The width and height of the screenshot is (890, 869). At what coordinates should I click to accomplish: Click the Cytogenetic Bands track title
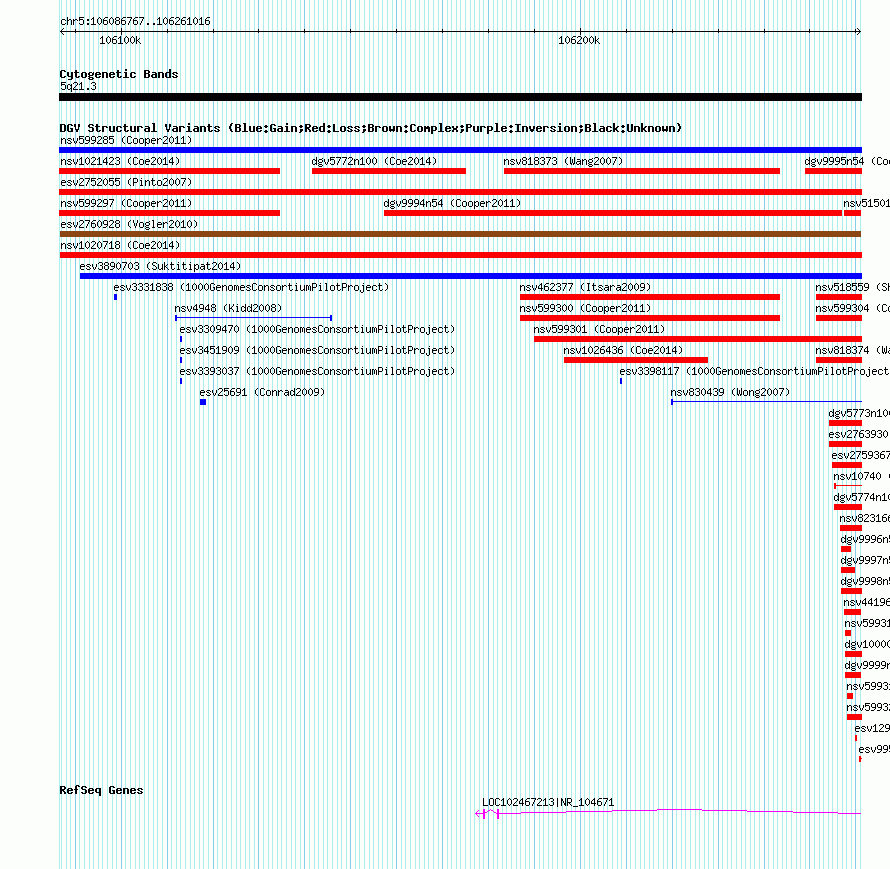click(119, 74)
